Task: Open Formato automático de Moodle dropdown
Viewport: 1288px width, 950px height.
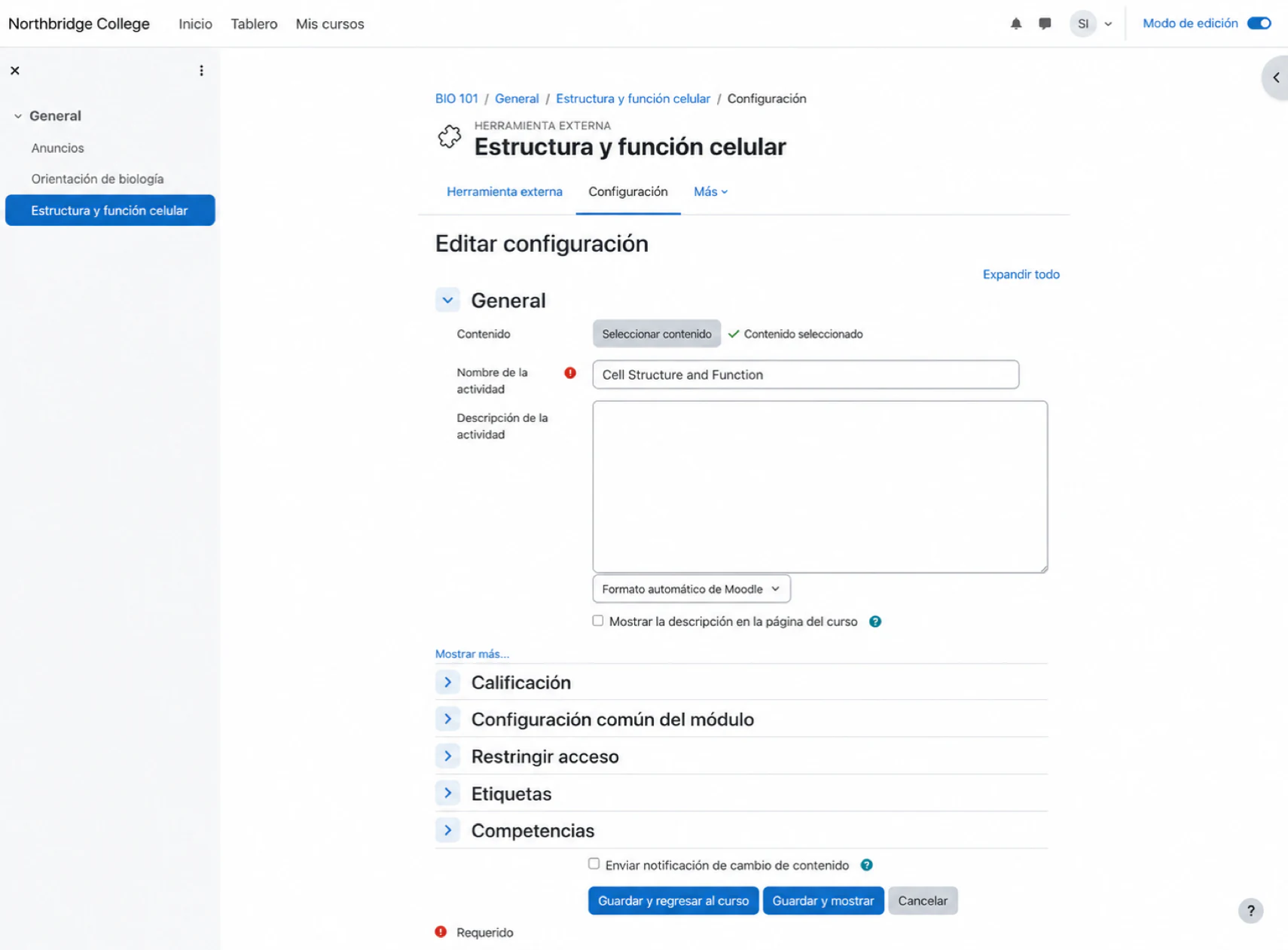Action: click(691, 589)
